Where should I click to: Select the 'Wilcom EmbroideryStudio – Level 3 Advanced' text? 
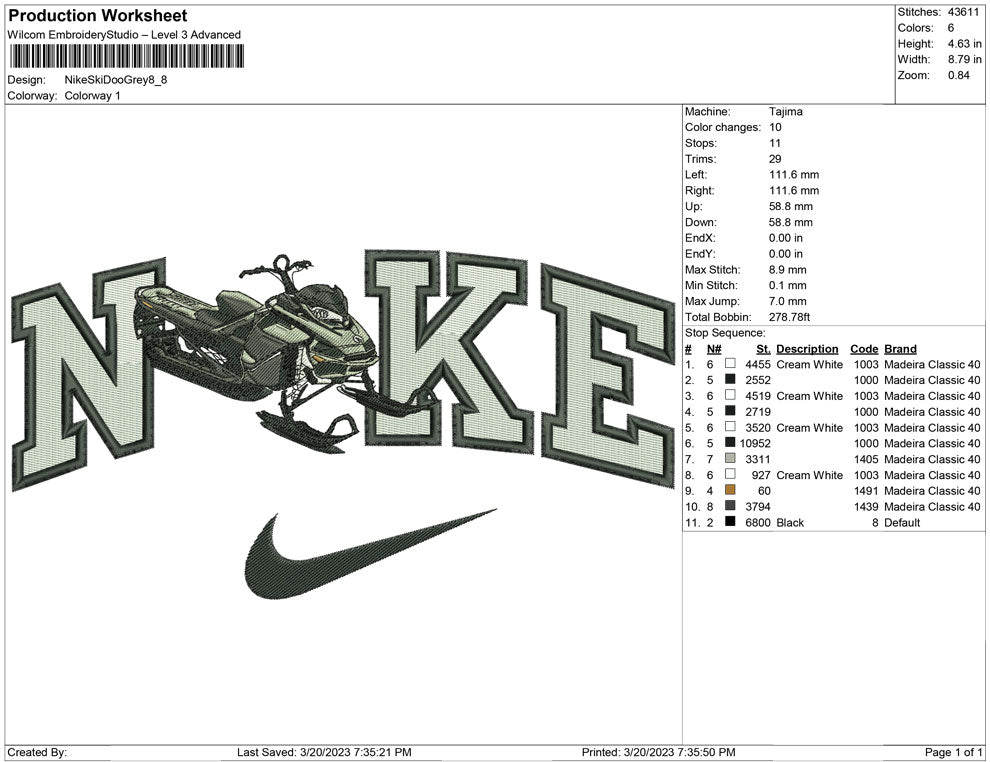(124, 35)
